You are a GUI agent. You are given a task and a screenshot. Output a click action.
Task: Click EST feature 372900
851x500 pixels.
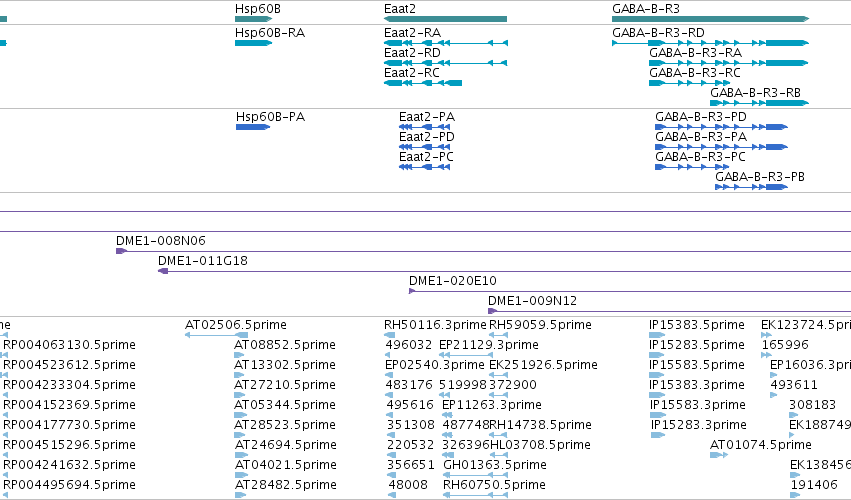[513, 385]
